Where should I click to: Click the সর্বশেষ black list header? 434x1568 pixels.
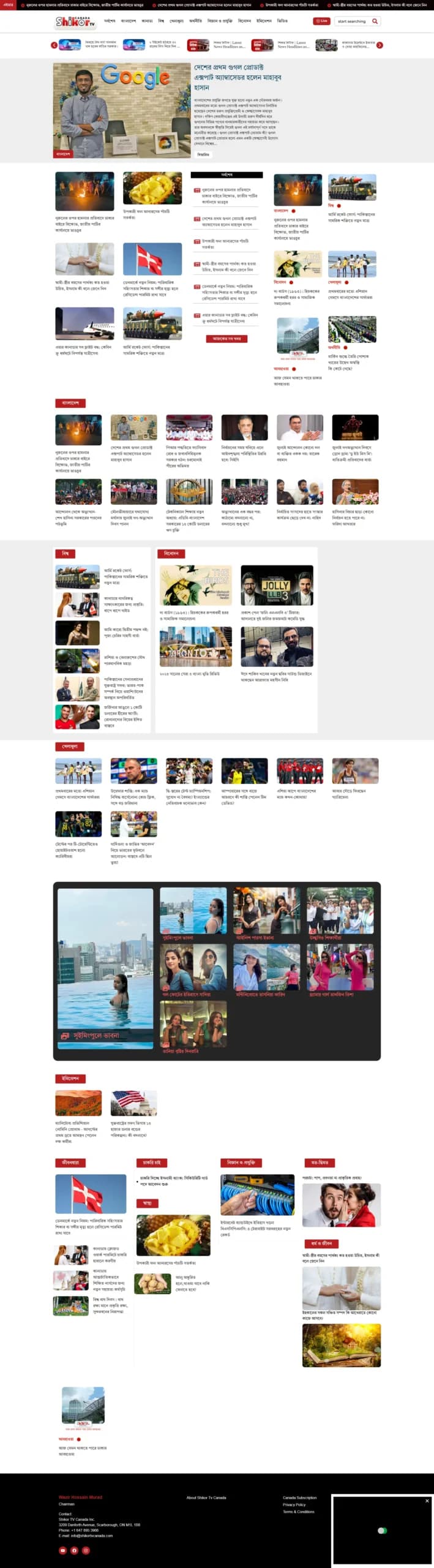click(226, 175)
